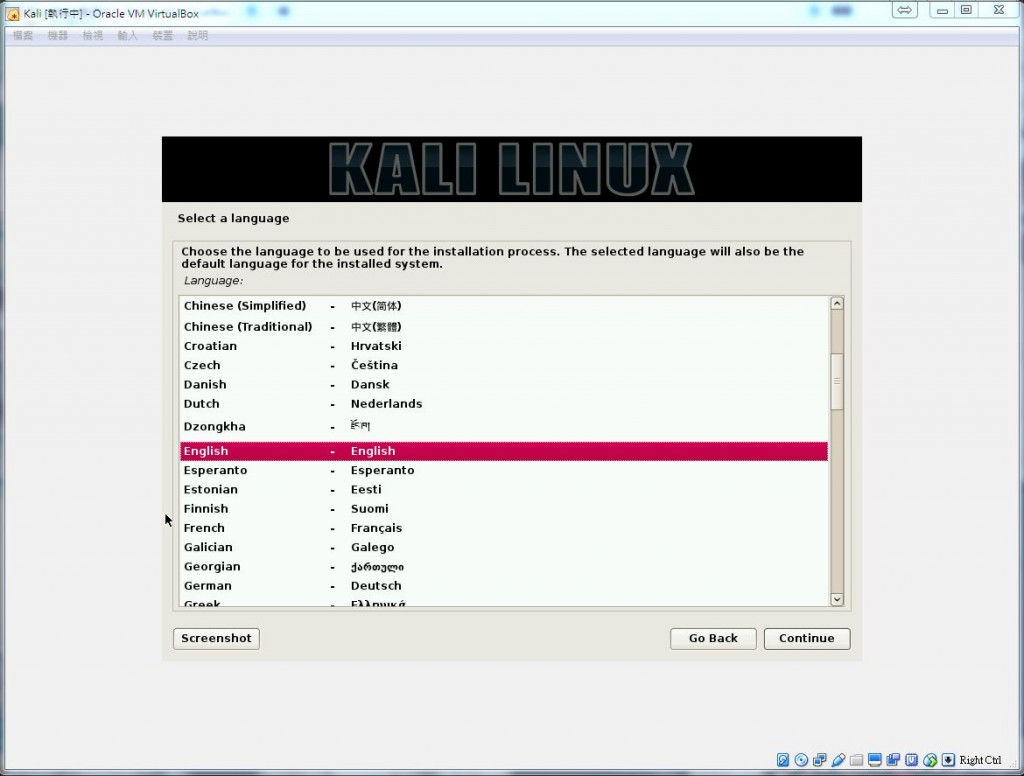Click the virtualization features chip icon
This screenshot has width=1024, height=776.
pyautogui.click(x=911, y=760)
